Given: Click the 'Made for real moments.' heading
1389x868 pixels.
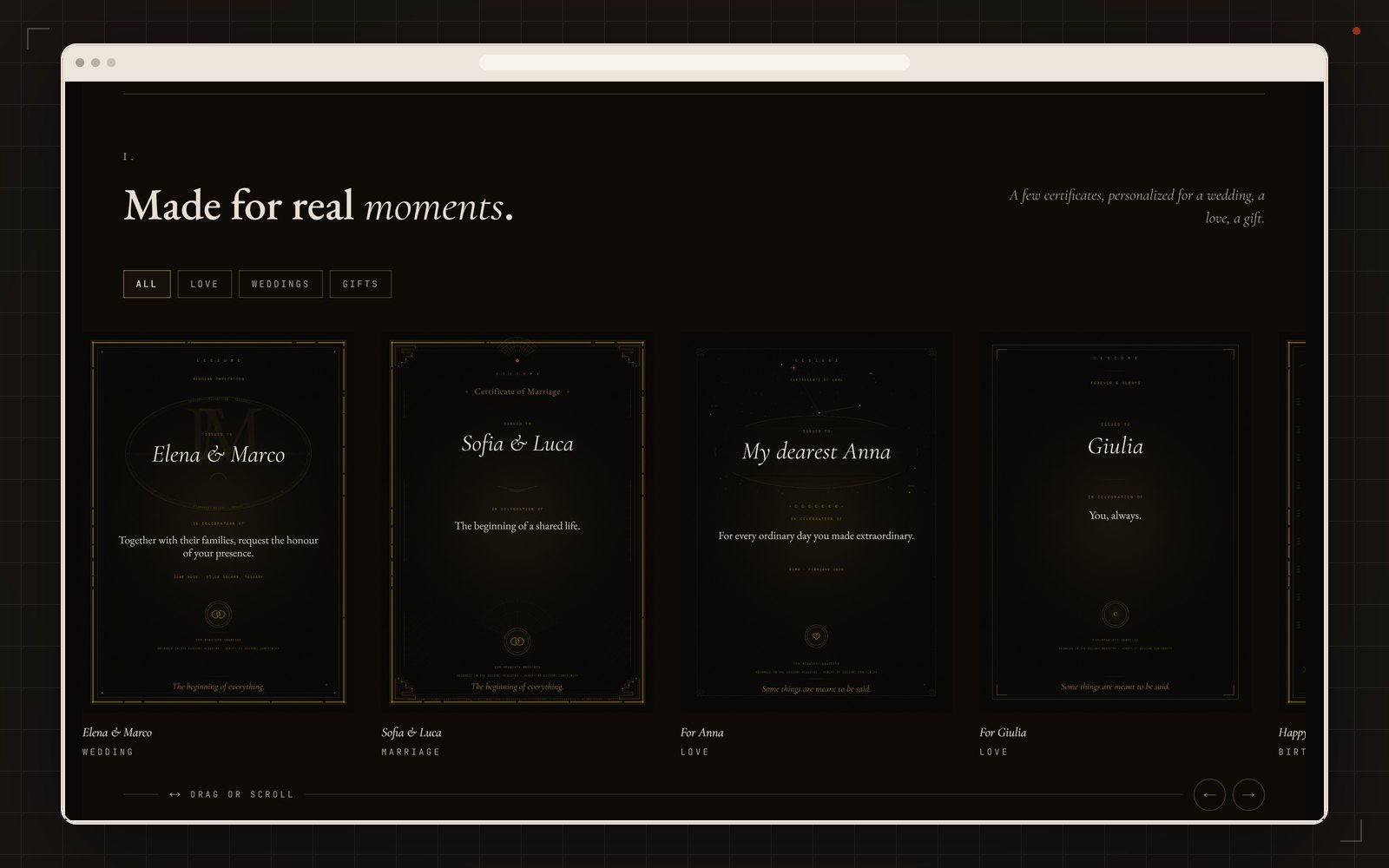Looking at the screenshot, I should click(319, 207).
